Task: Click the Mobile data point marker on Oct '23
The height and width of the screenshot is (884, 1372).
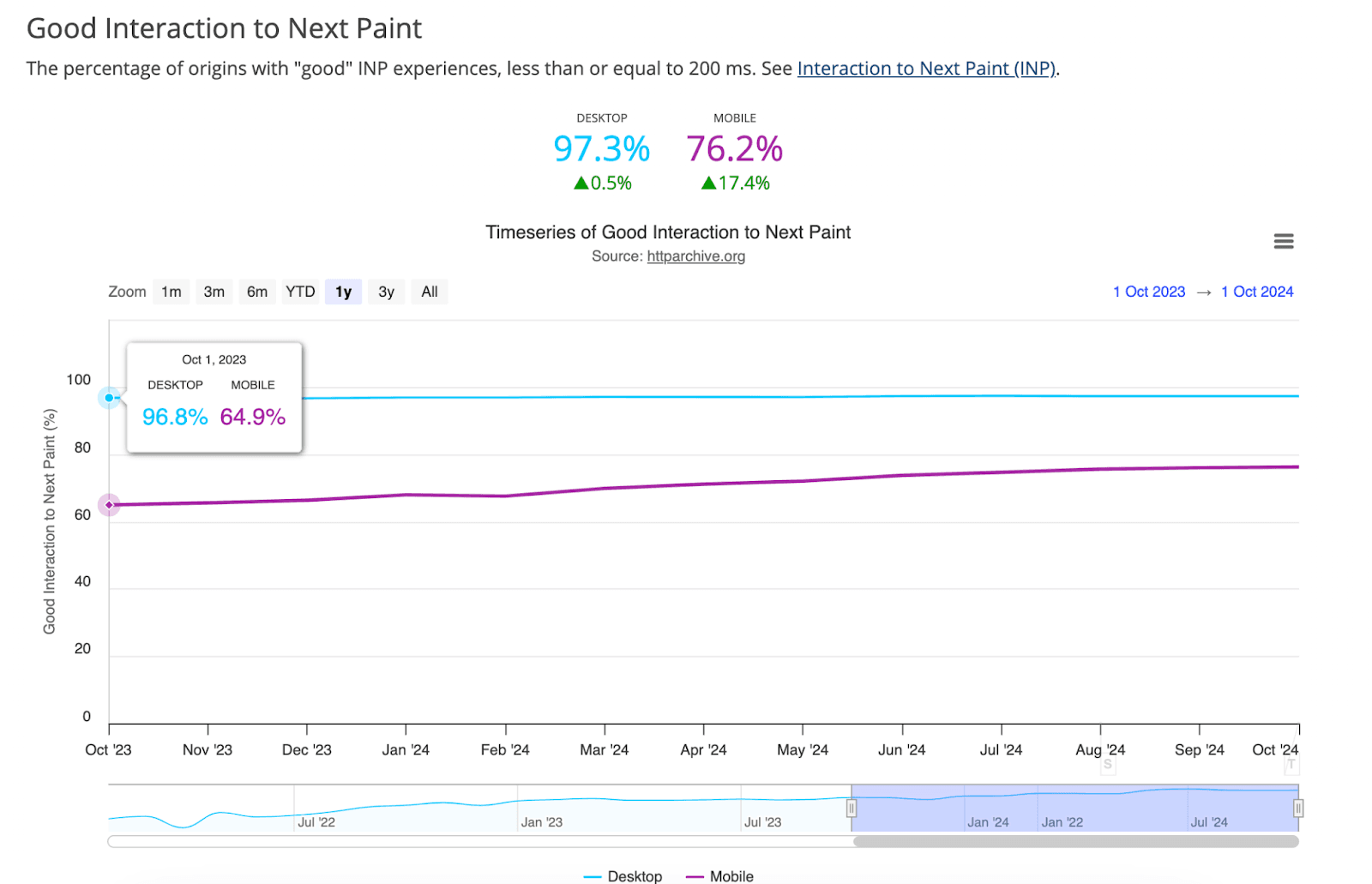Action: [109, 505]
